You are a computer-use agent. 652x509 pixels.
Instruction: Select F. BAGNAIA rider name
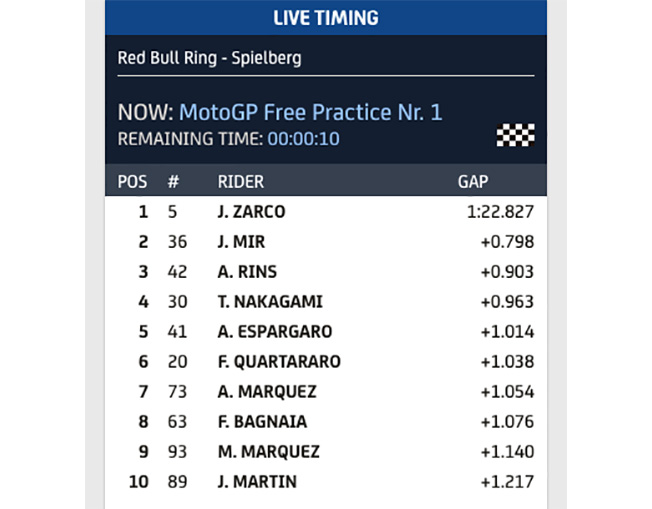262,421
